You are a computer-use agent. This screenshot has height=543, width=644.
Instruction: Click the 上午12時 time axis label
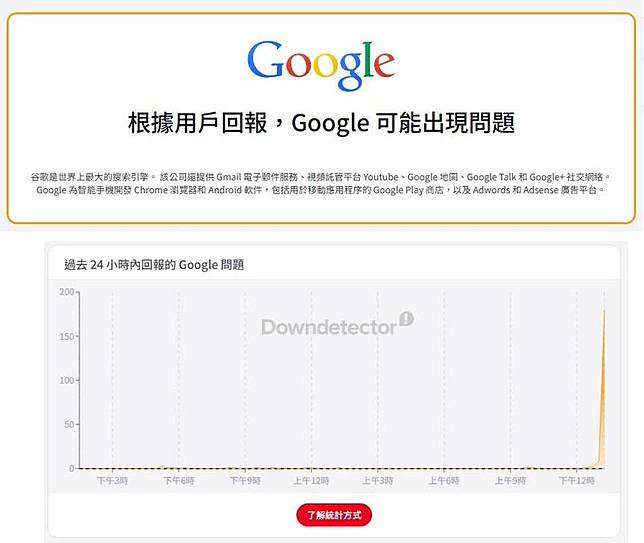(311, 481)
